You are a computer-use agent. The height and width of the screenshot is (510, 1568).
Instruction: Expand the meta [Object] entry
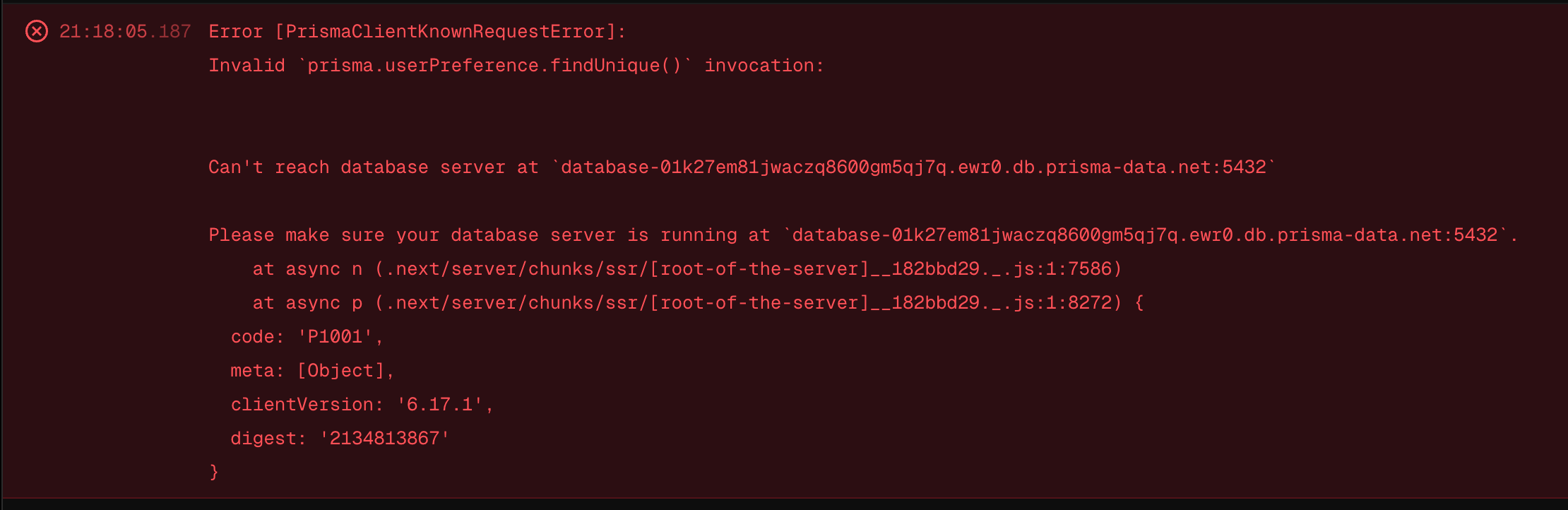pos(341,370)
